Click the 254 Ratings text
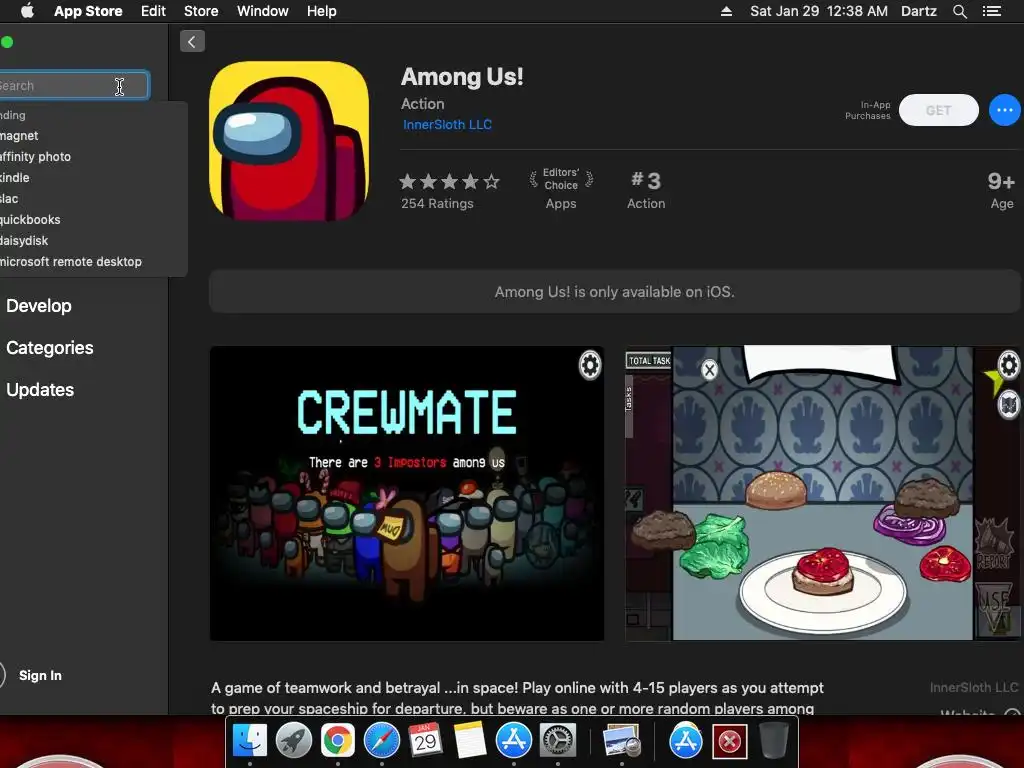Screen dimensions: 1024x768 coord(438,204)
